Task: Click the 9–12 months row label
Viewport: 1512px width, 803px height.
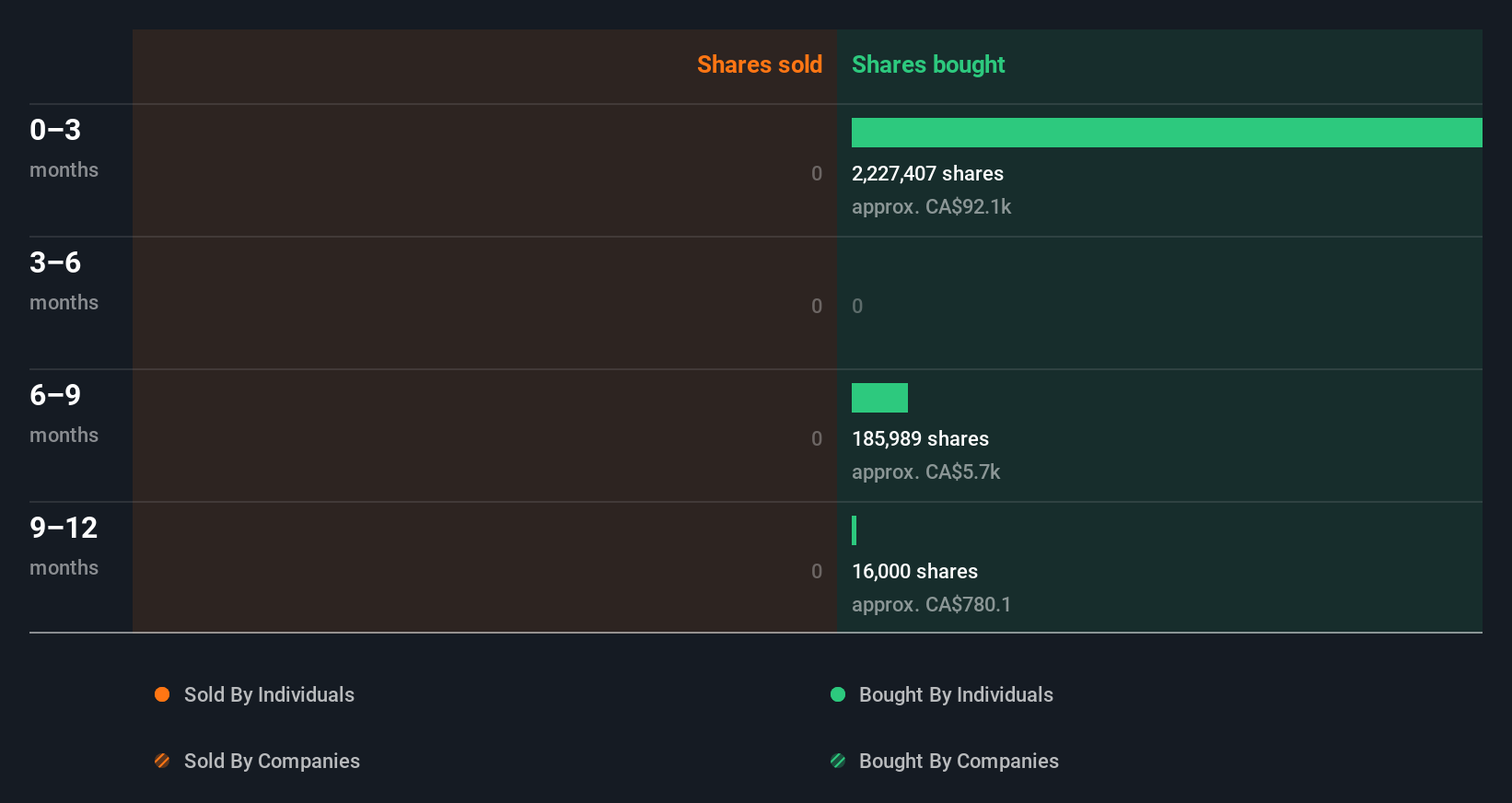Action: 64,546
